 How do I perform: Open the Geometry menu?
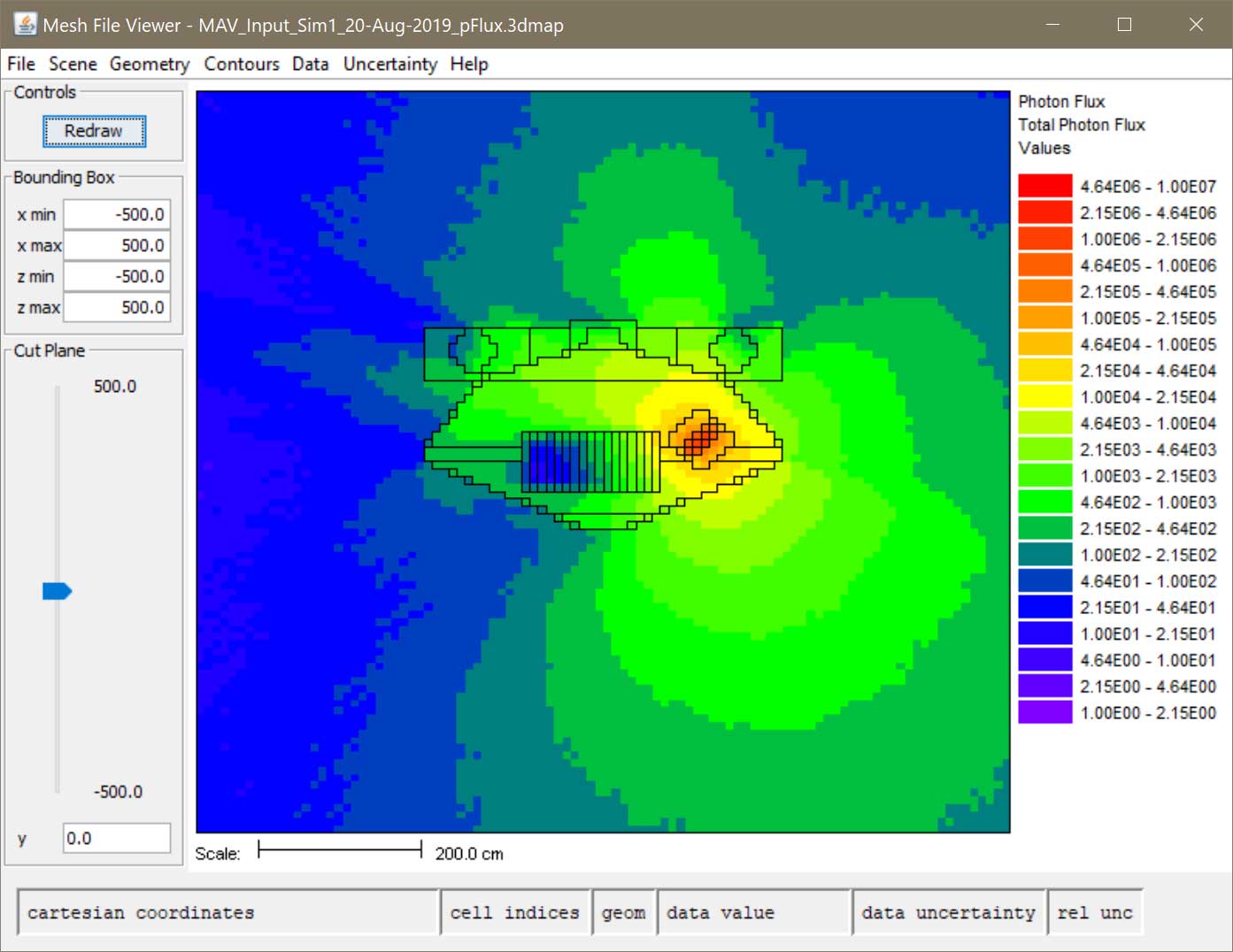coord(149,64)
